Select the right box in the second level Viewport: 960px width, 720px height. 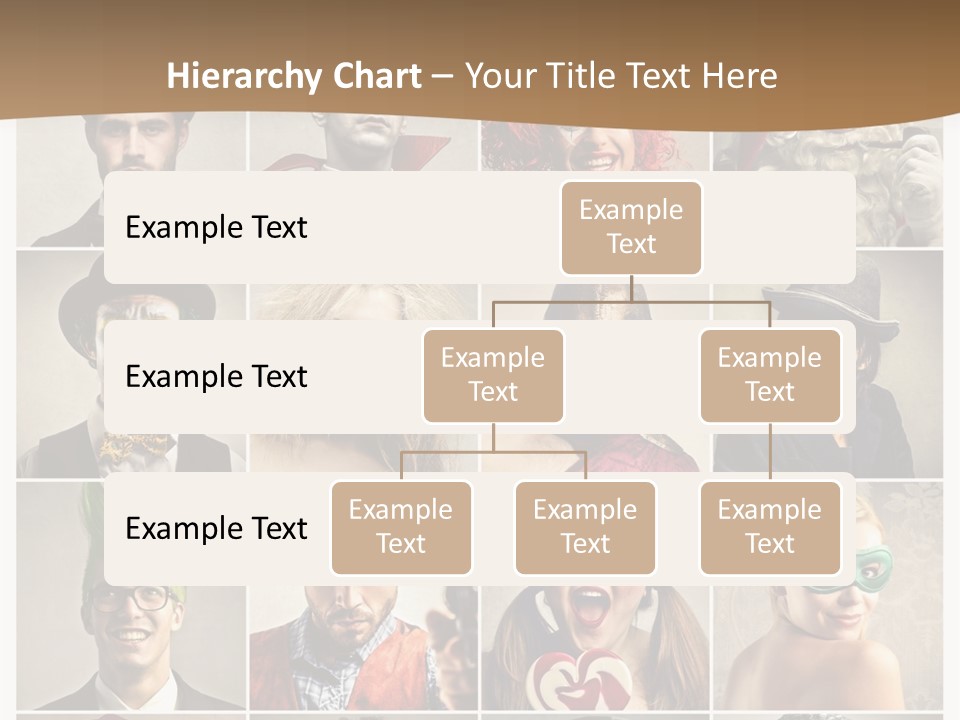[x=769, y=375]
